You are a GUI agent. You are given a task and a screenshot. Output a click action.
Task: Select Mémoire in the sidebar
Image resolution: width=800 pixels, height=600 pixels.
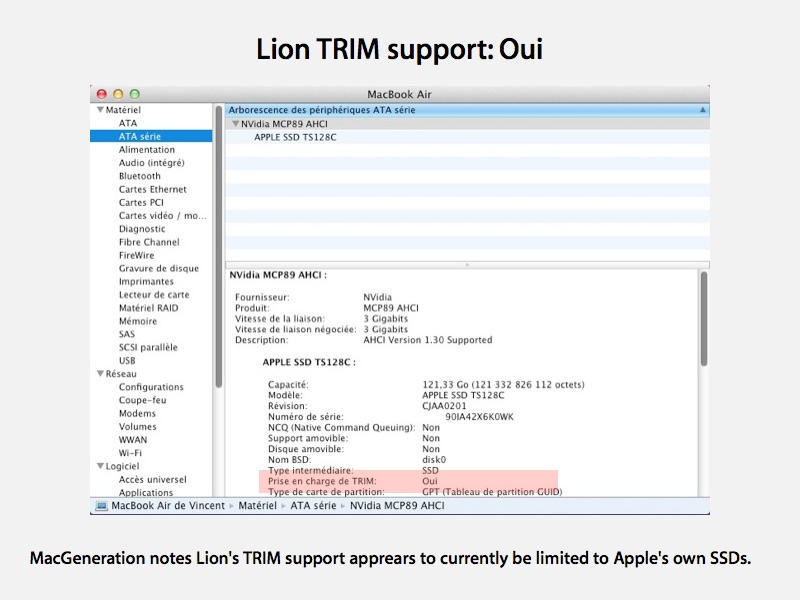(137, 321)
